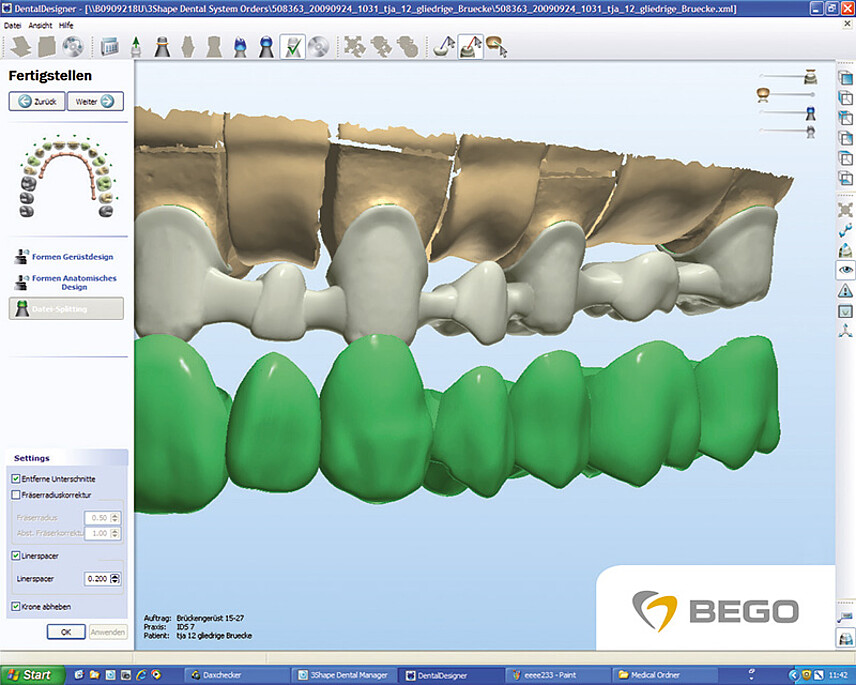Click the Linerspacer value stepper arrows
Screen dimensions: 856x685
pyautogui.click(x=116, y=578)
